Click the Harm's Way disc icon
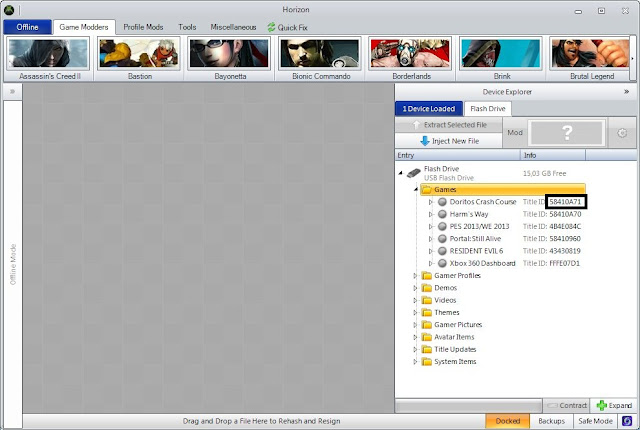This screenshot has width=640, height=430. tap(442, 214)
